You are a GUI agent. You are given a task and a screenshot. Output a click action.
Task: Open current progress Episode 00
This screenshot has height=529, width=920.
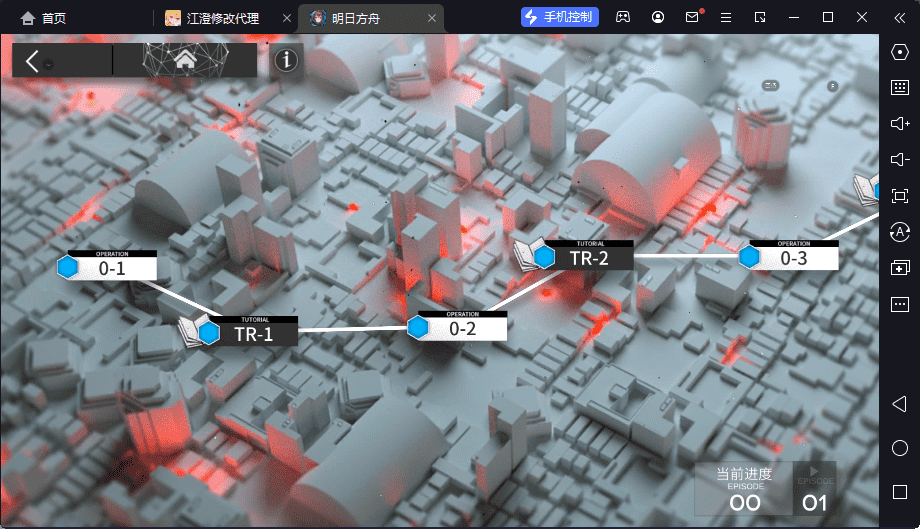744,489
